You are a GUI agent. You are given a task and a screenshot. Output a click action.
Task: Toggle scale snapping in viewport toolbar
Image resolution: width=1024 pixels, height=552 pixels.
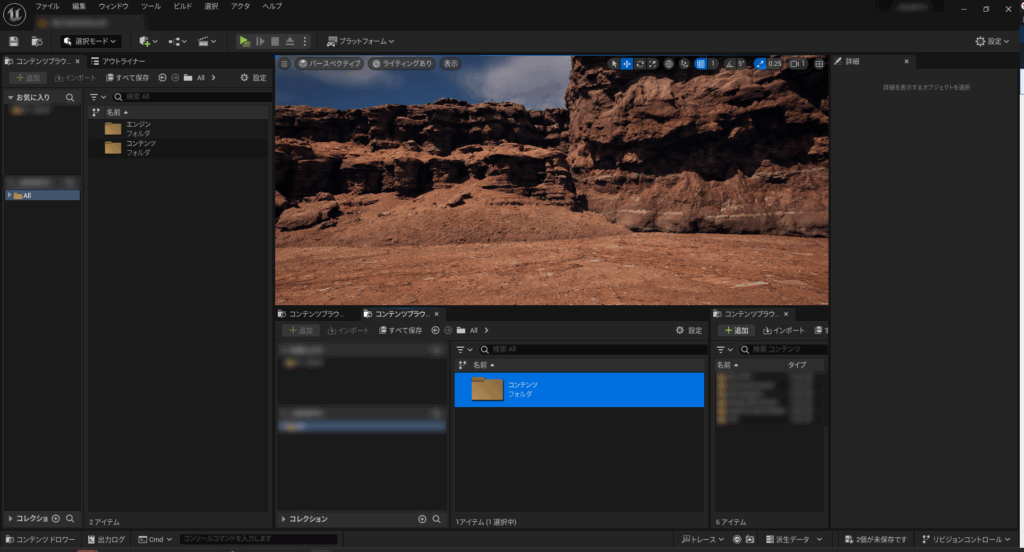pos(760,64)
